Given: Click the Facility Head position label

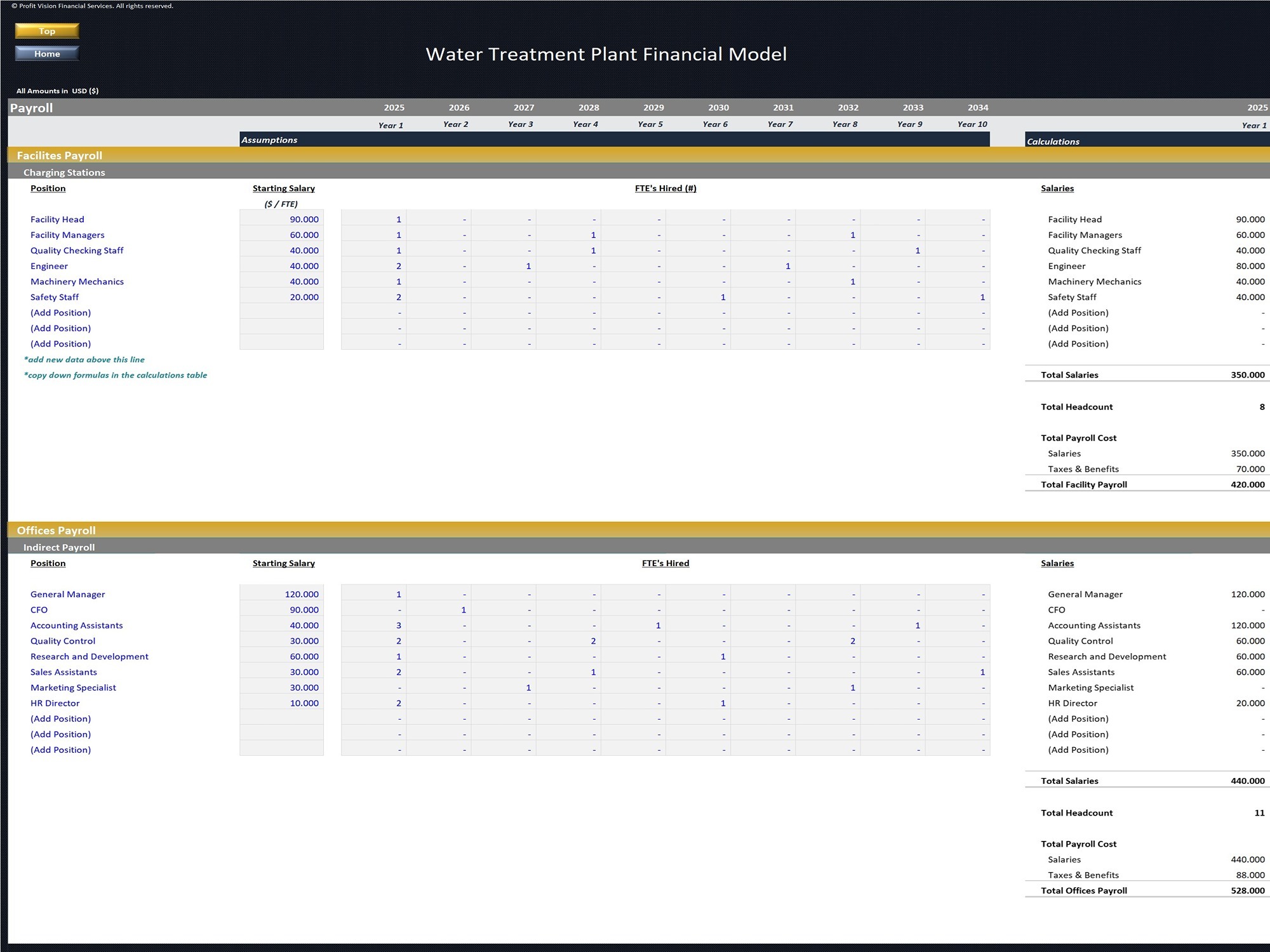Looking at the screenshot, I should coord(57,219).
